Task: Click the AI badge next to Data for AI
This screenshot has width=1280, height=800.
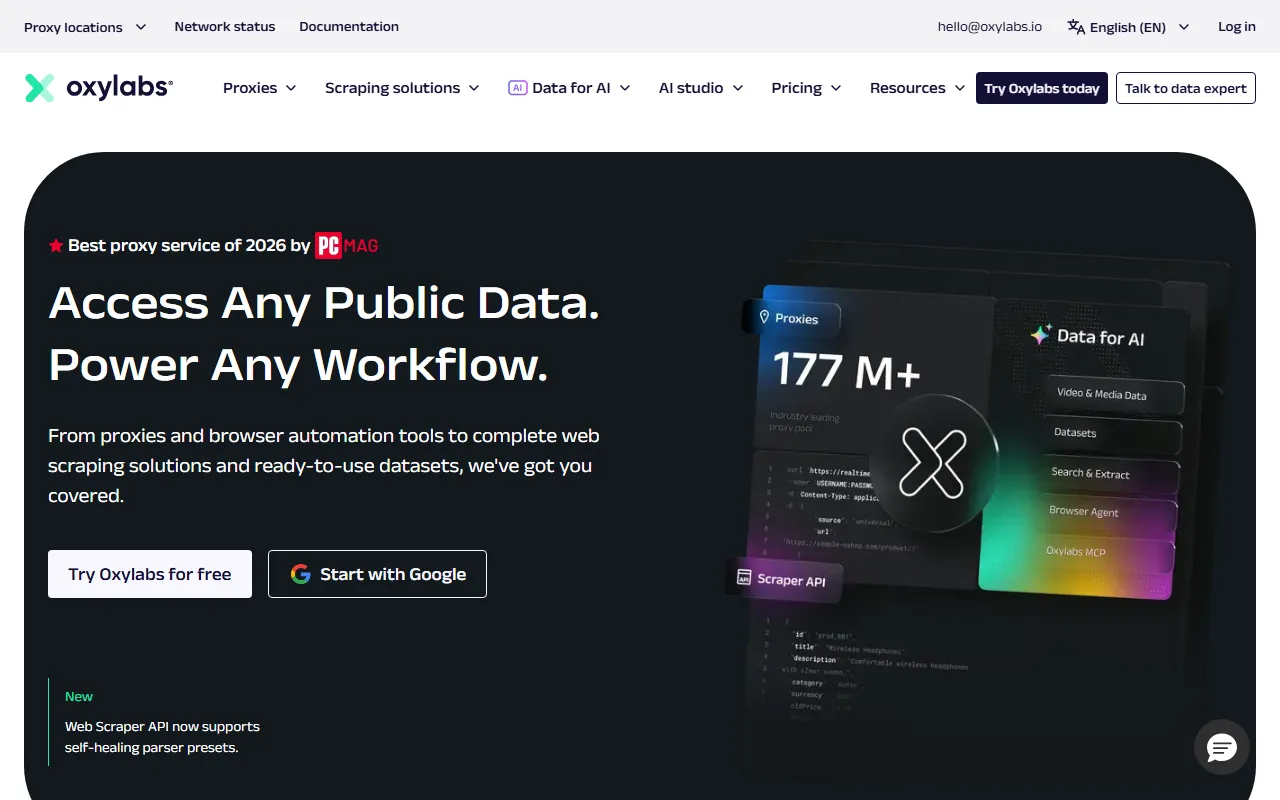Action: coord(517,88)
